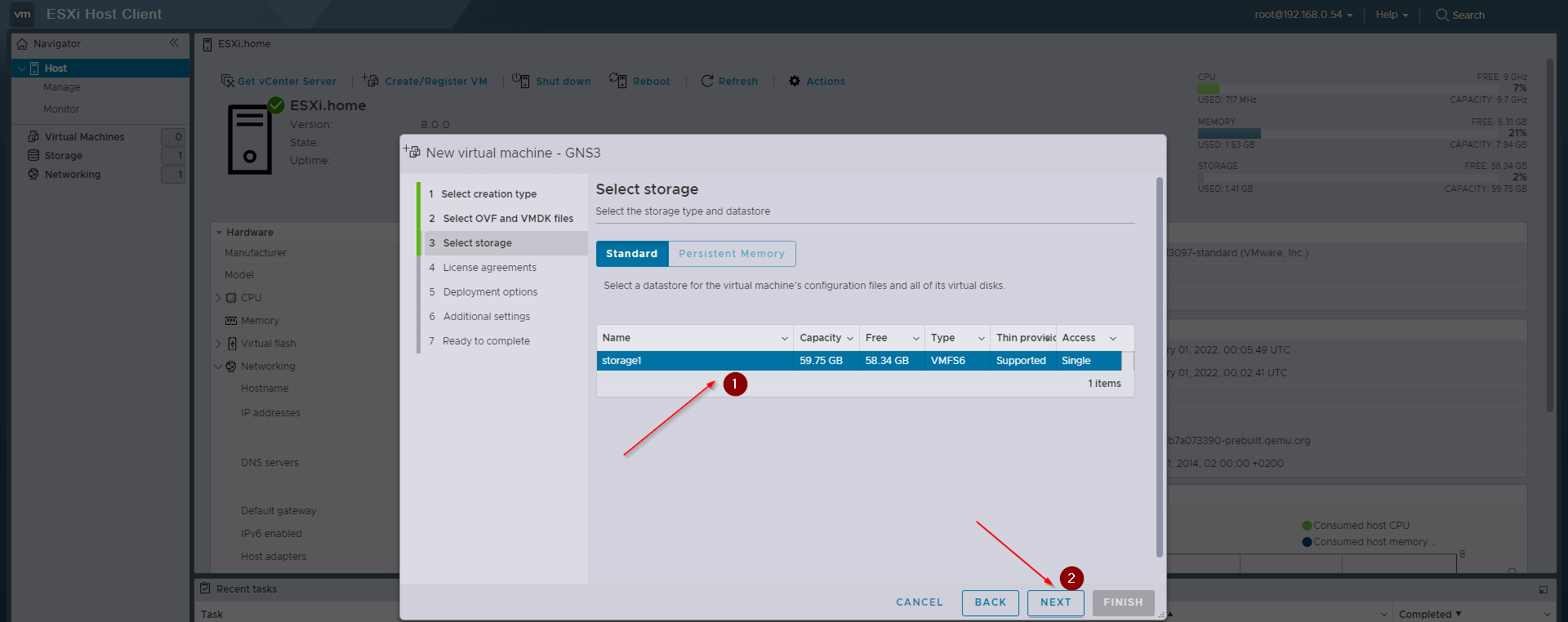Image resolution: width=1568 pixels, height=622 pixels.
Task: Click the Reboot host icon
Action: point(618,80)
